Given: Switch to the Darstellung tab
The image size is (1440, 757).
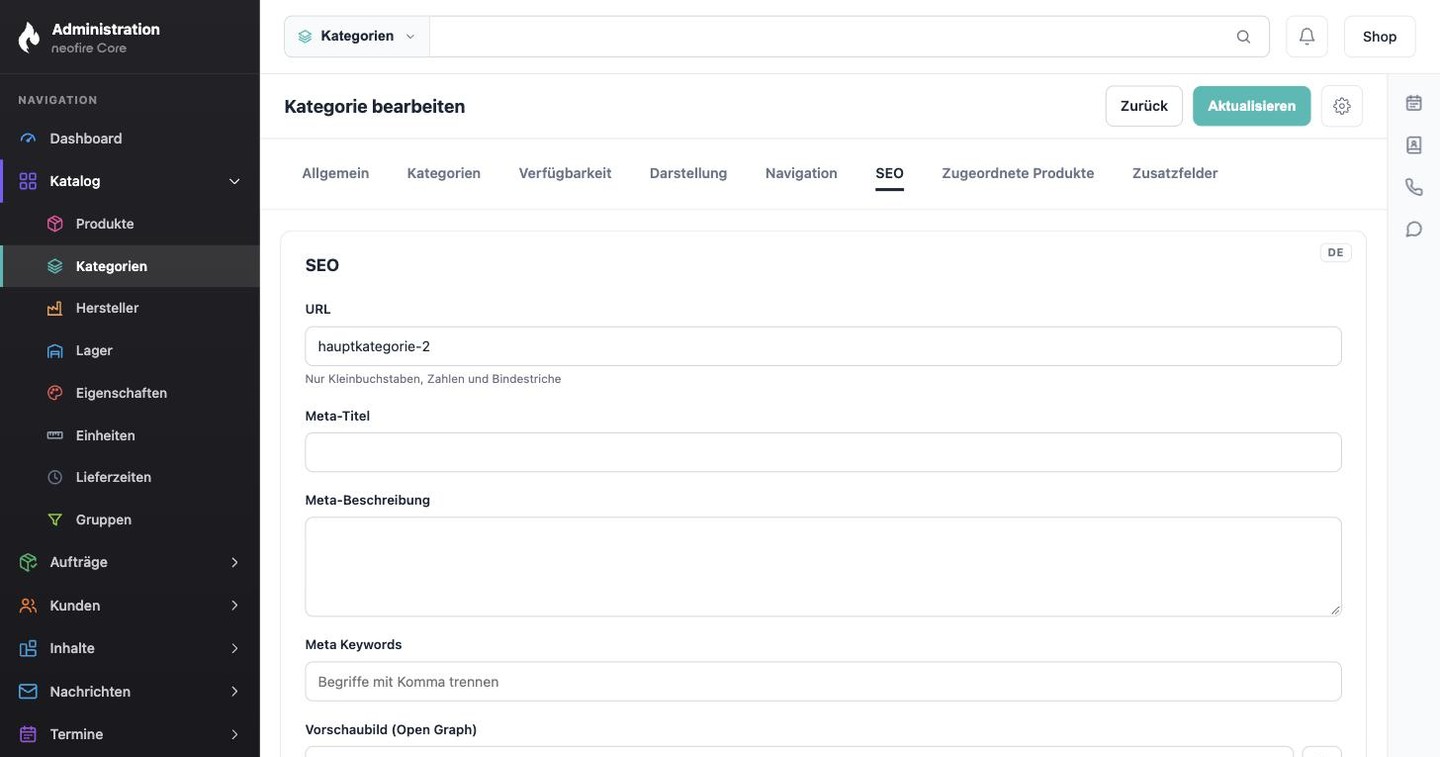Looking at the screenshot, I should pos(688,173).
